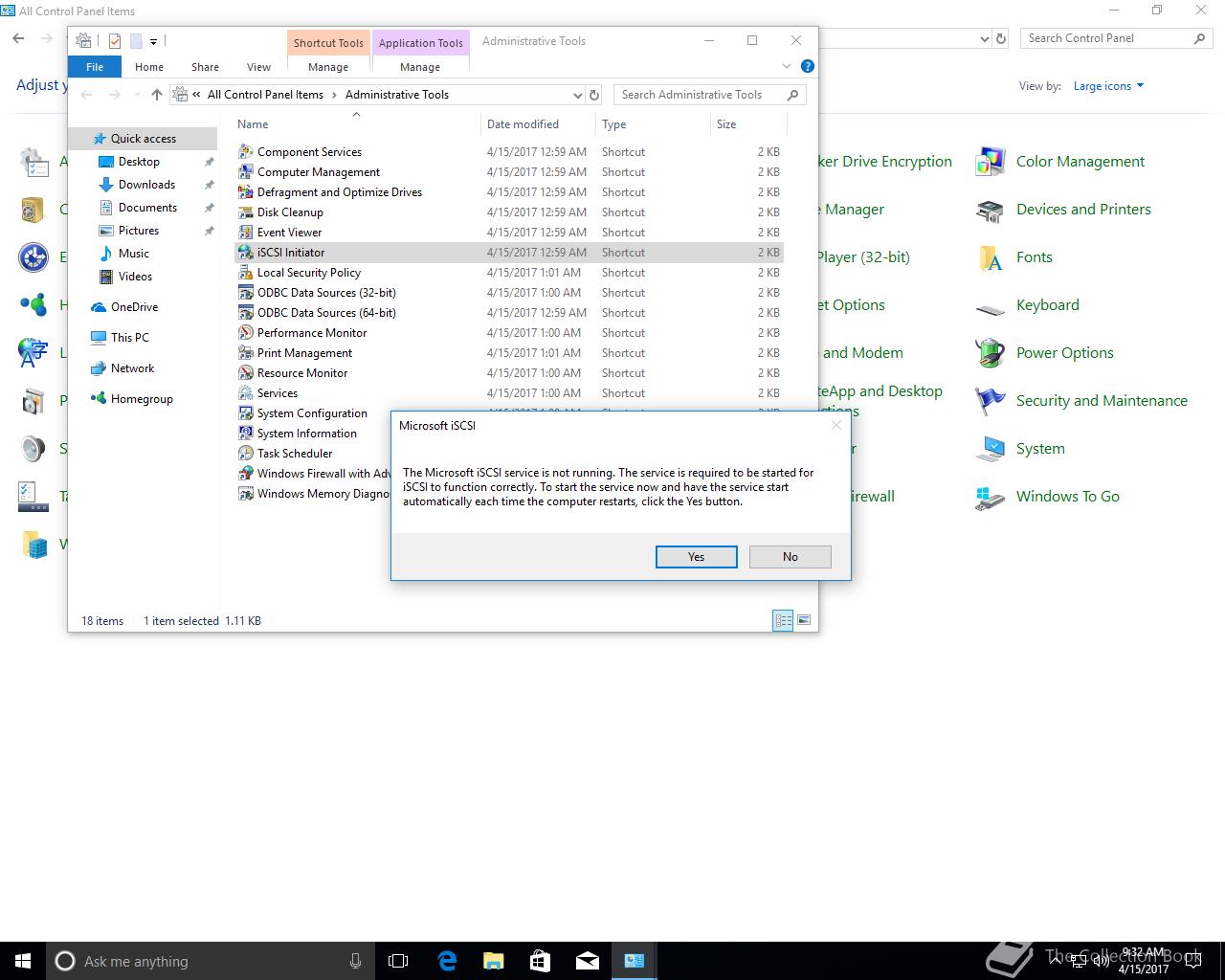Click the Computer Management icon

tap(246, 172)
